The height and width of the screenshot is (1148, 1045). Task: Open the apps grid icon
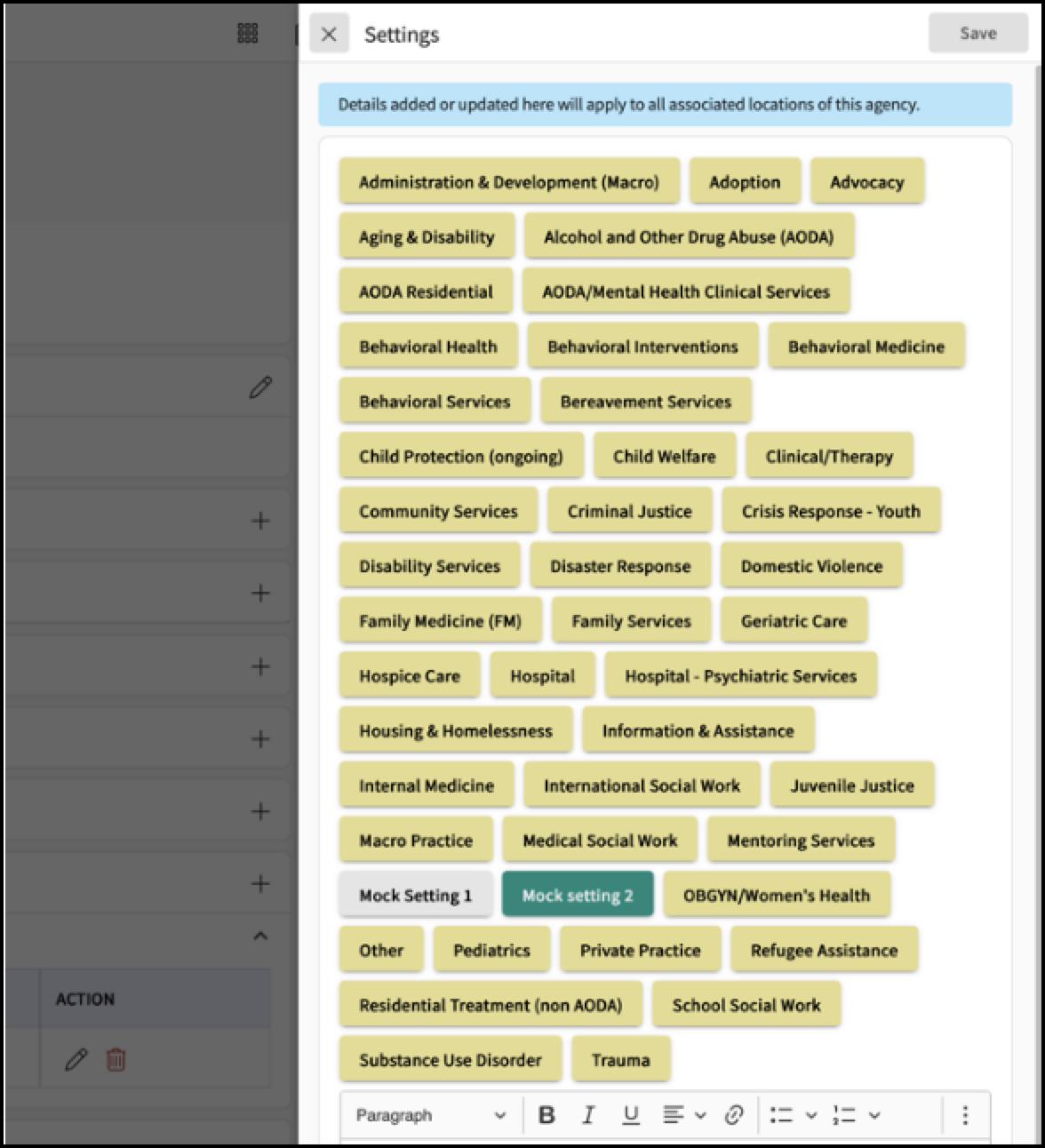point(248,34)
